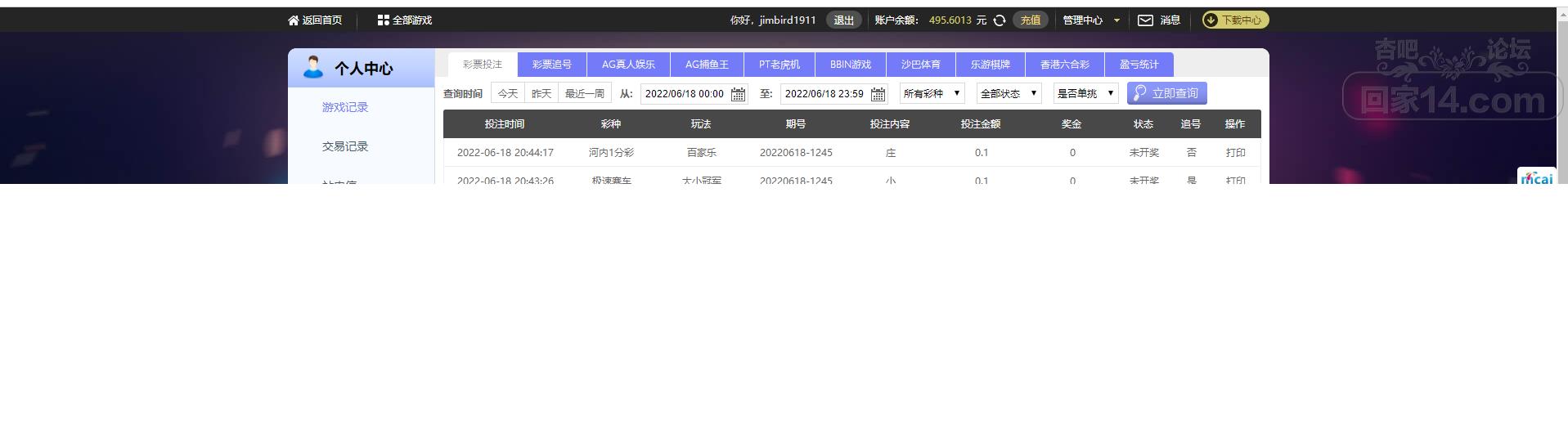Click the 充值 recharge button

[1031, 20]
